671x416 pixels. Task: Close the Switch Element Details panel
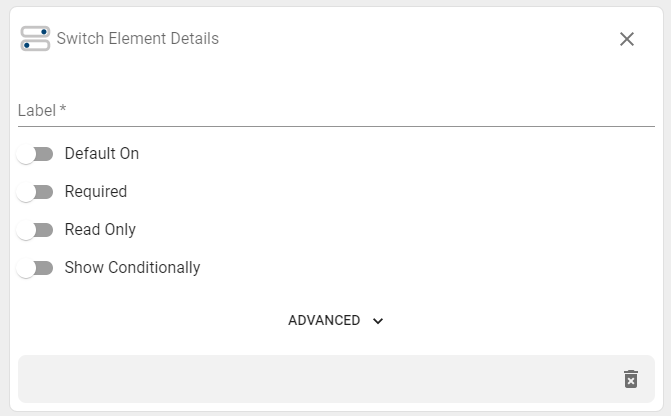coord(627,39)
